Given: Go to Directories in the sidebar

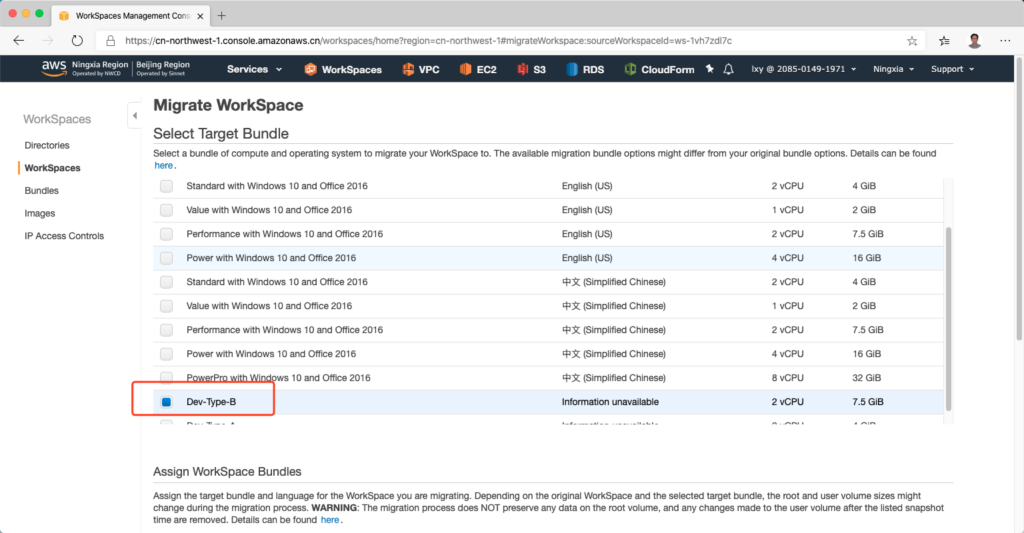Looking at the screenshot, I should [47, 146].
